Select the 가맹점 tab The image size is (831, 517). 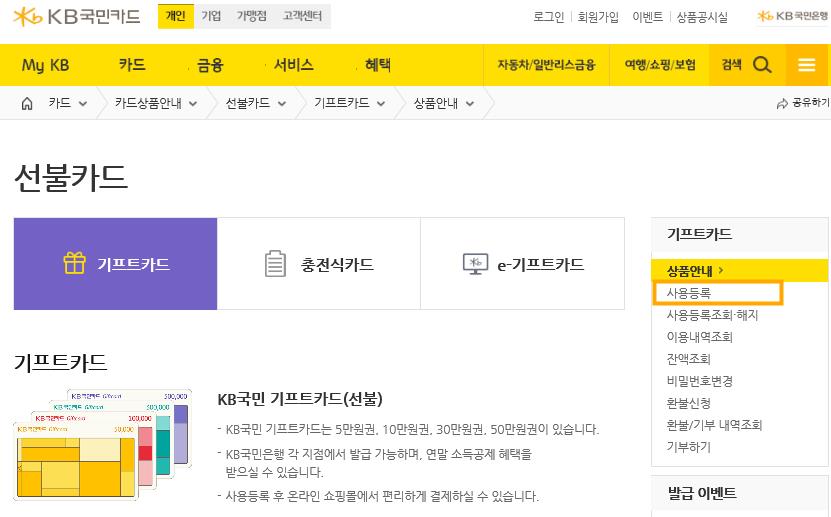point(252,16)
